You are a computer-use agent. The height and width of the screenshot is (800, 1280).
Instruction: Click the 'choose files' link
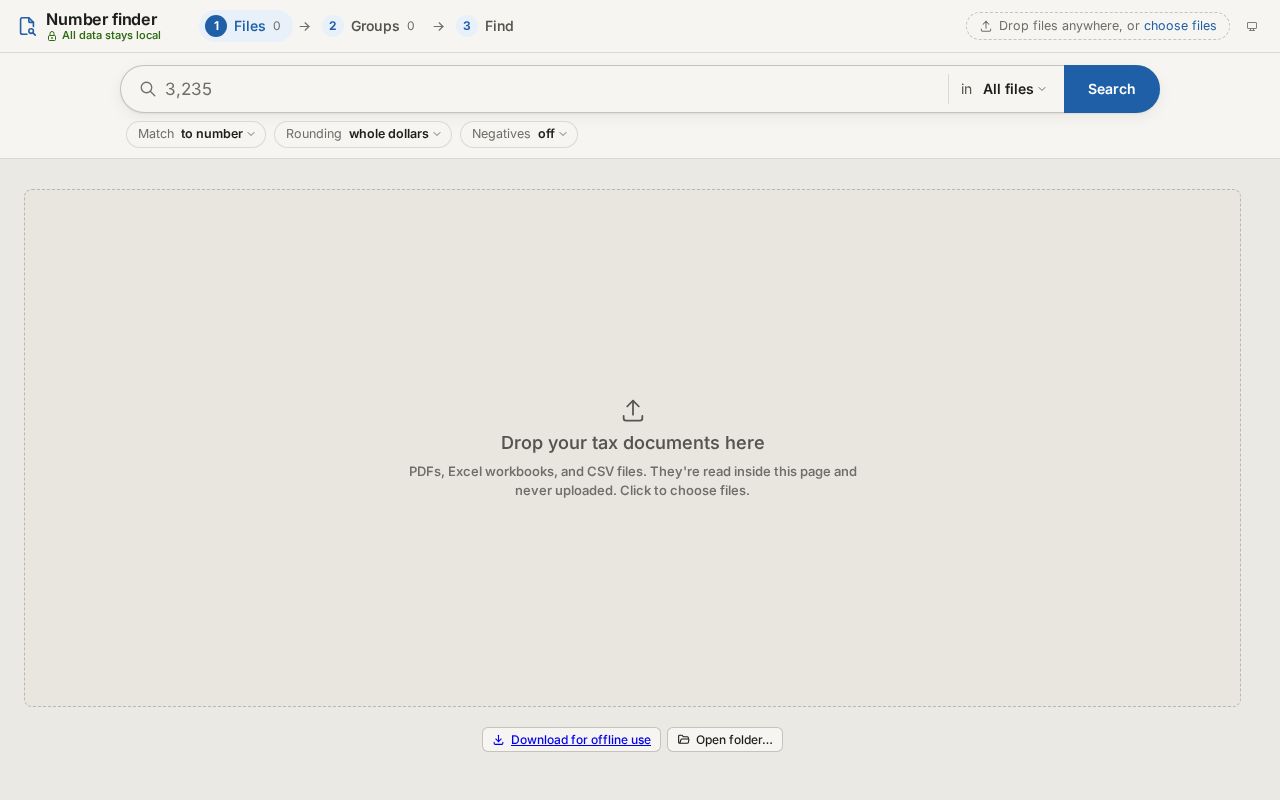point(1180,26)
